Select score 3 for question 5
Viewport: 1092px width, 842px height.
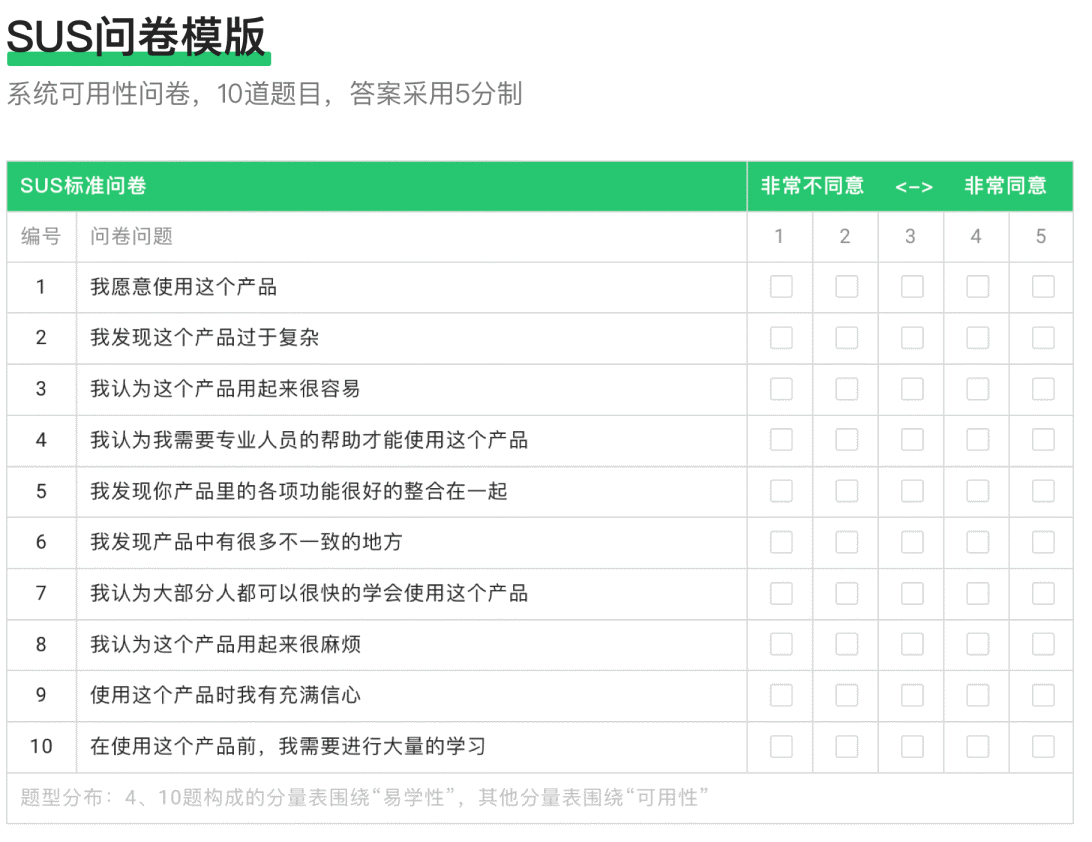[x=912, y=491]
